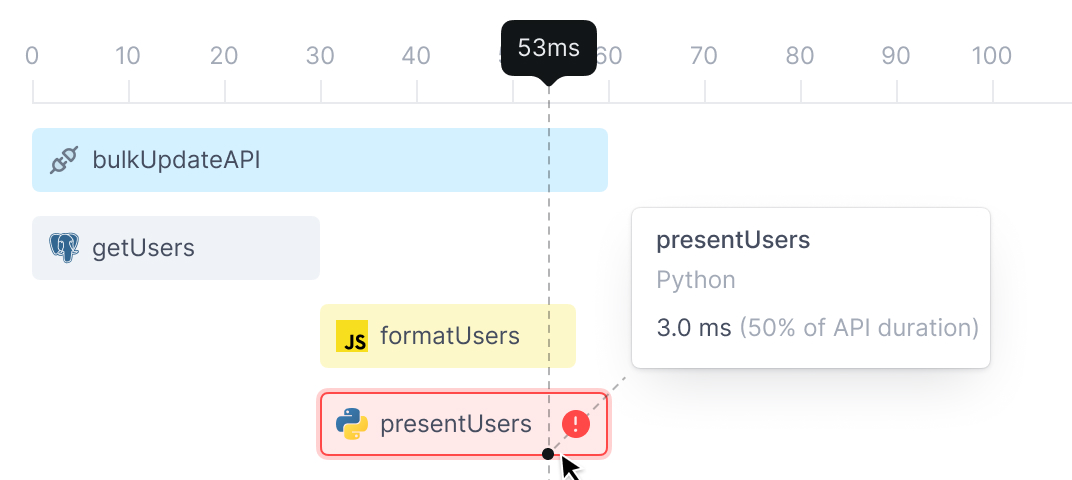The image size is (1072, 480).
Task: Click the 100 tick on the time axis
Action: tap(992, 56)
